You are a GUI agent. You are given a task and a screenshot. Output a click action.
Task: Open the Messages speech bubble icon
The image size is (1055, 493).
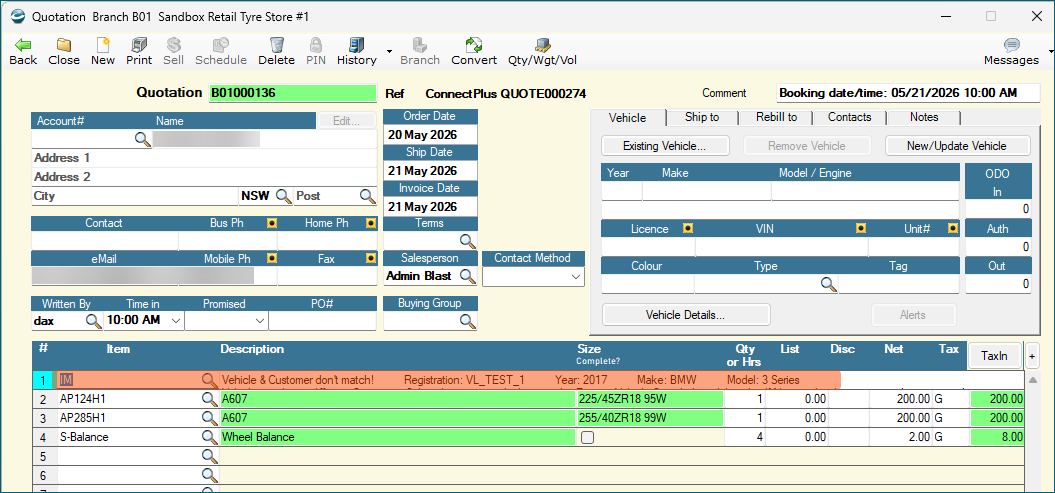(x=1011, y=45)
